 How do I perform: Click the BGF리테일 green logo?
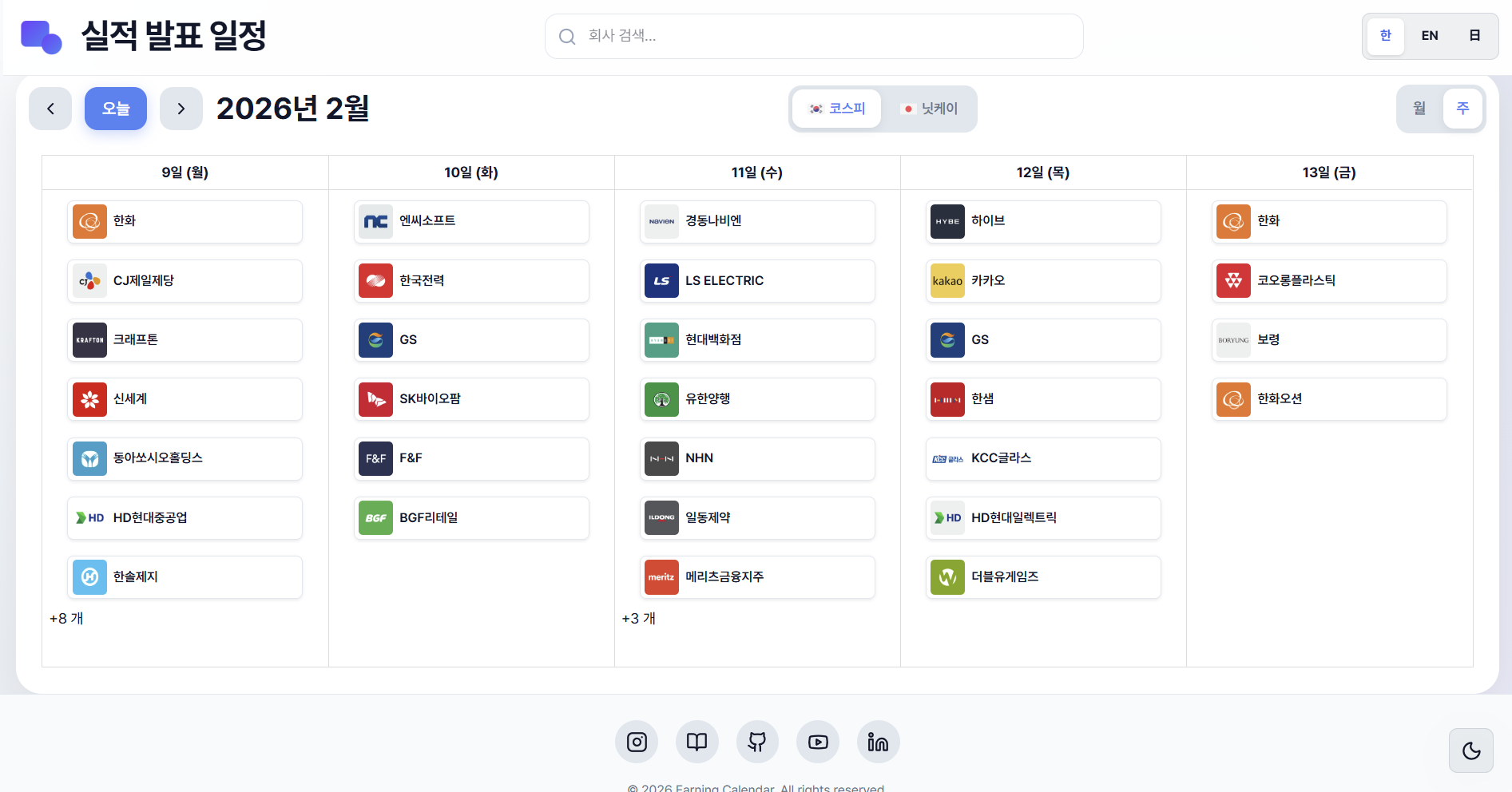pyautogui.click(x=375, y=518)
